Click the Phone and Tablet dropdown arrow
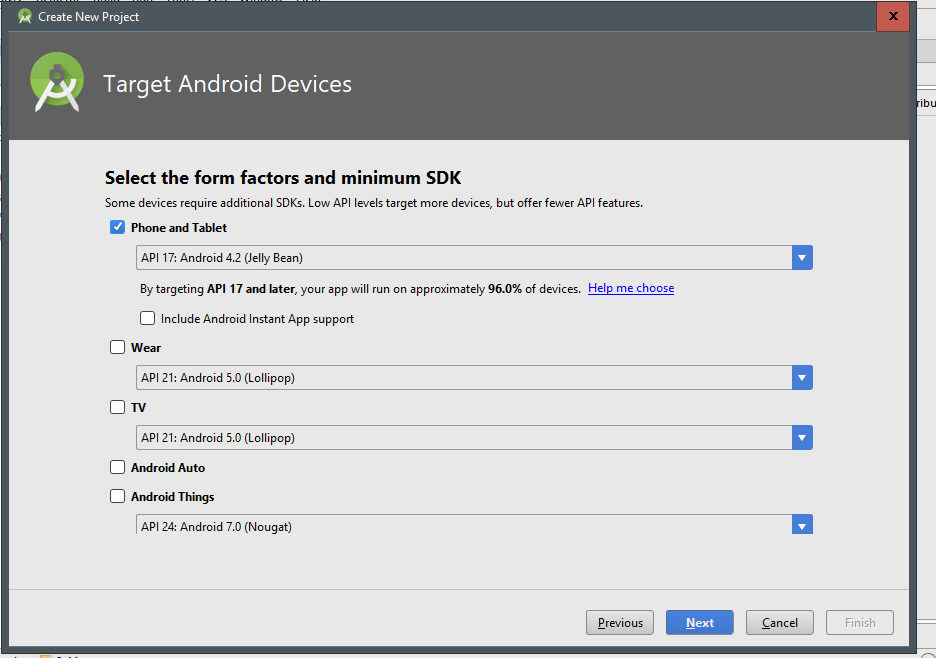The height and width of the screenshot is (658, 936). click(802, 258)
